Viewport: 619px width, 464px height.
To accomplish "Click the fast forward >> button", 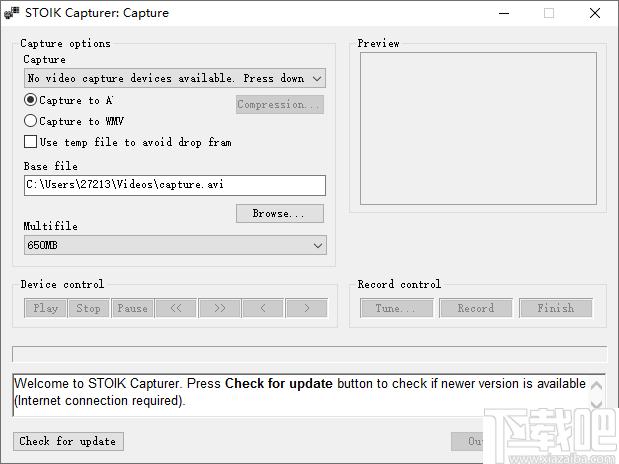I will [x=220, y=308].
